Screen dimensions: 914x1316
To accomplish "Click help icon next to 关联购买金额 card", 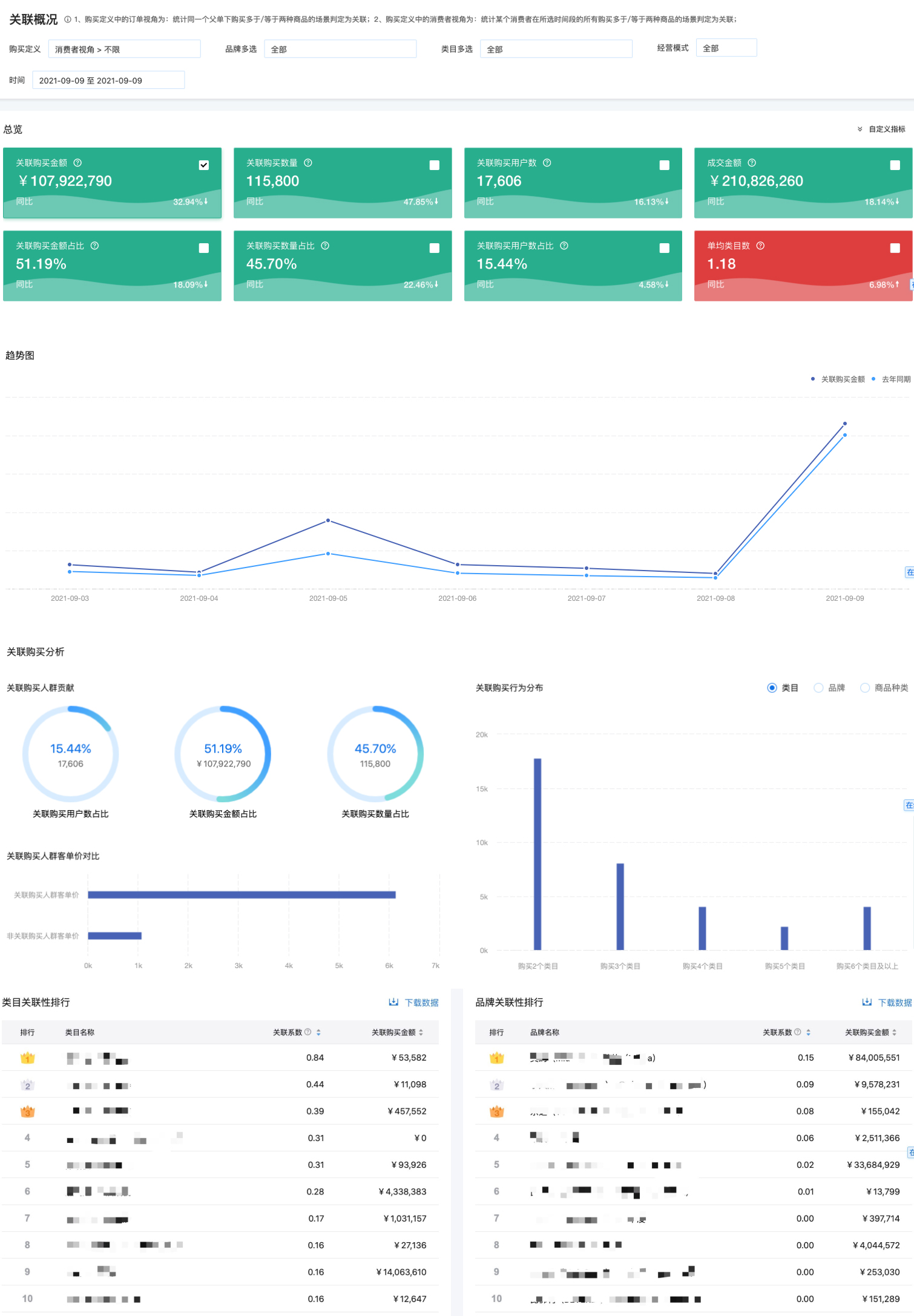I will [x=77, y=163].
